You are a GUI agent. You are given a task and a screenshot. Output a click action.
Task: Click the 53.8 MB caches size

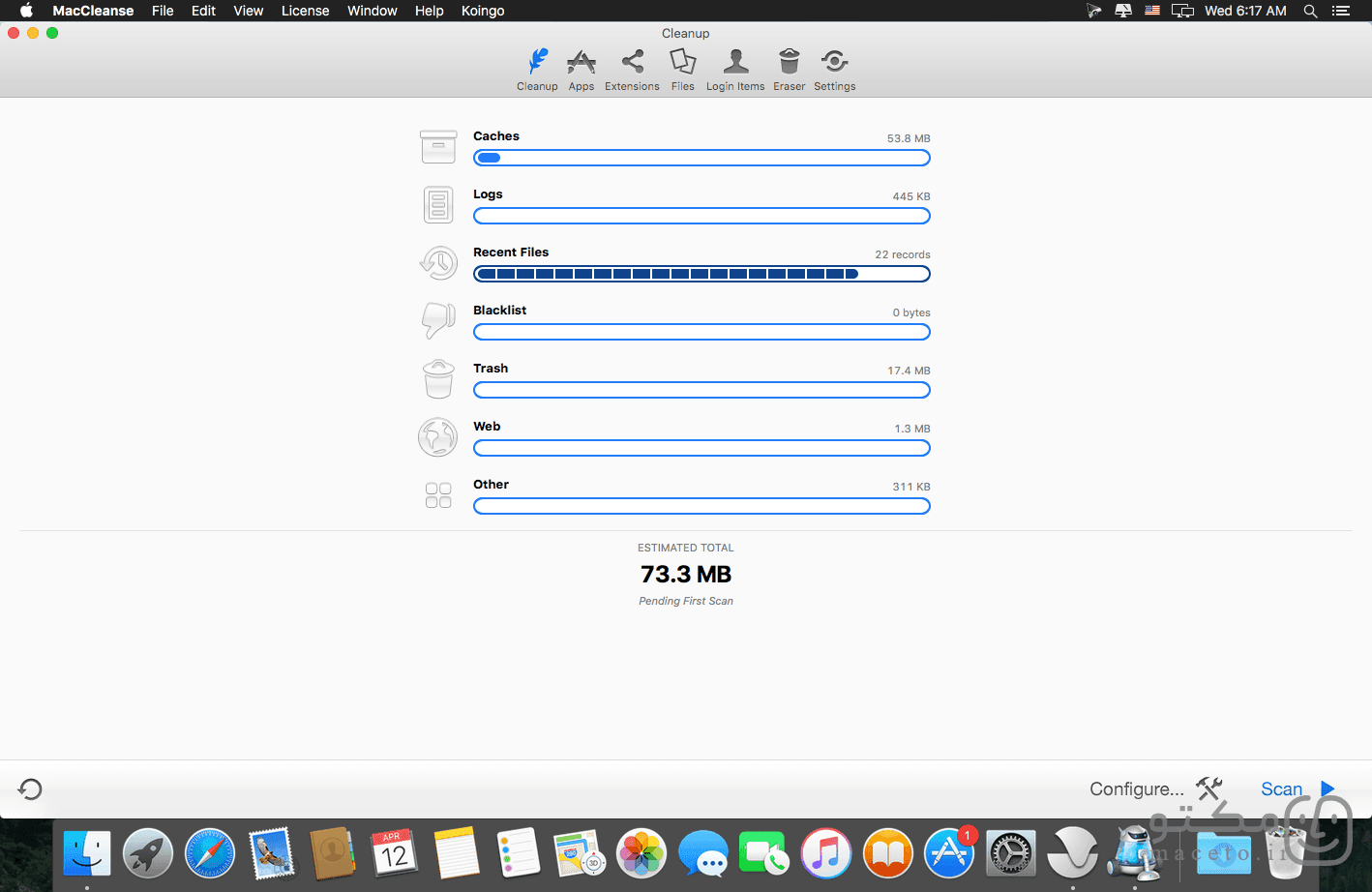909,138
